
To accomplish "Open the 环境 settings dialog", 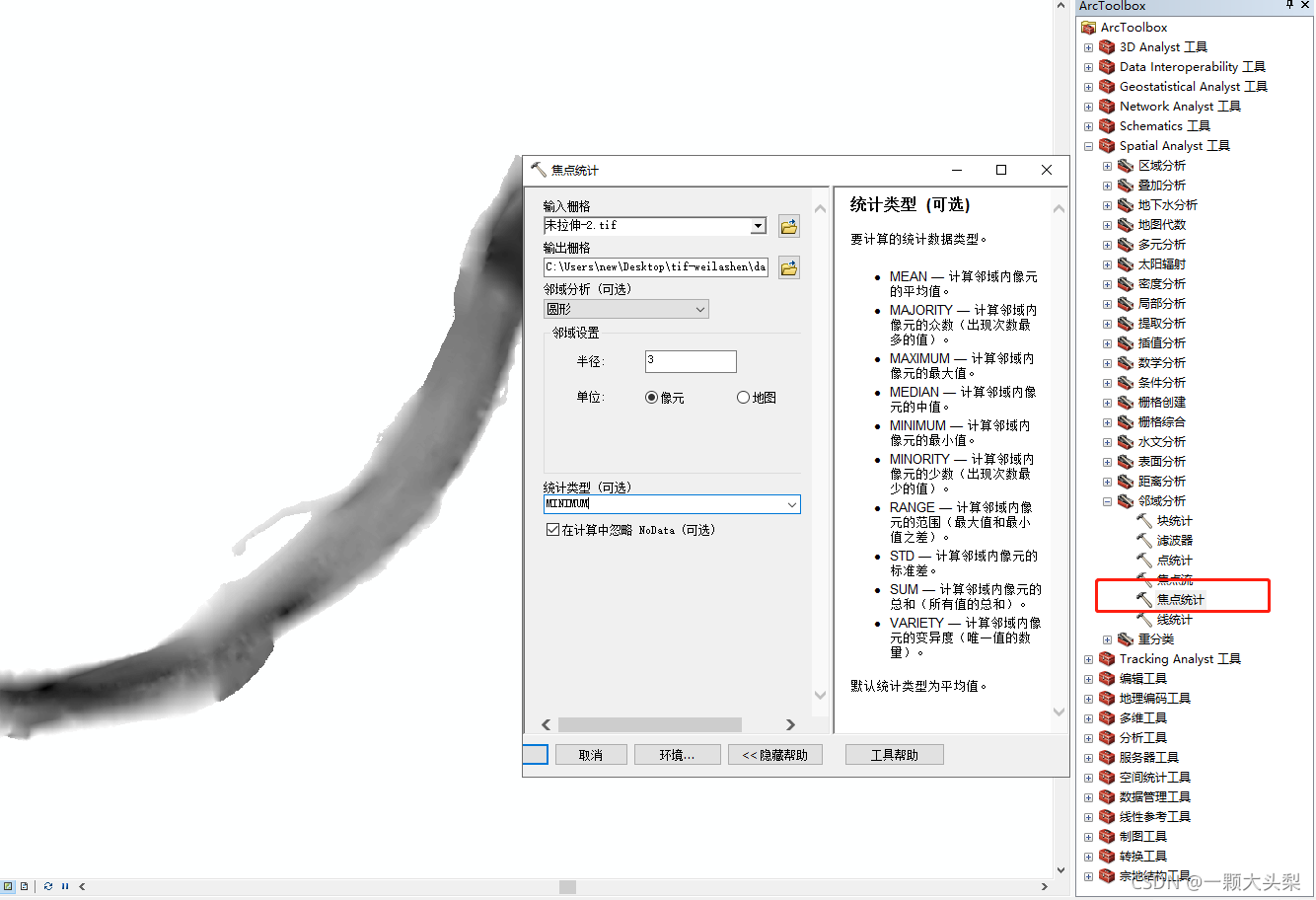I will 677,754.
